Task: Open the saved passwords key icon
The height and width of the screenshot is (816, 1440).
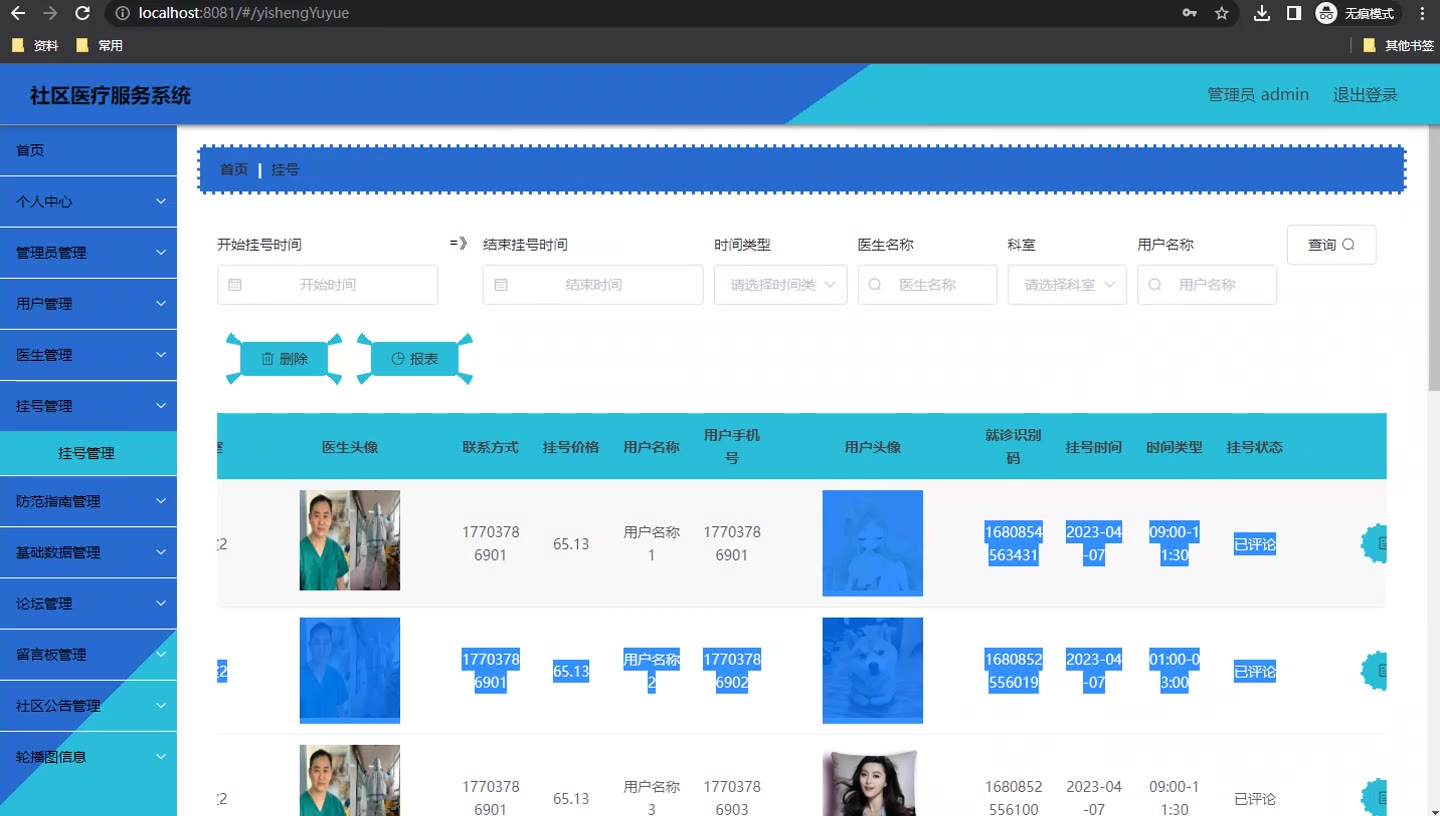Action: [x=1190, y=14]
